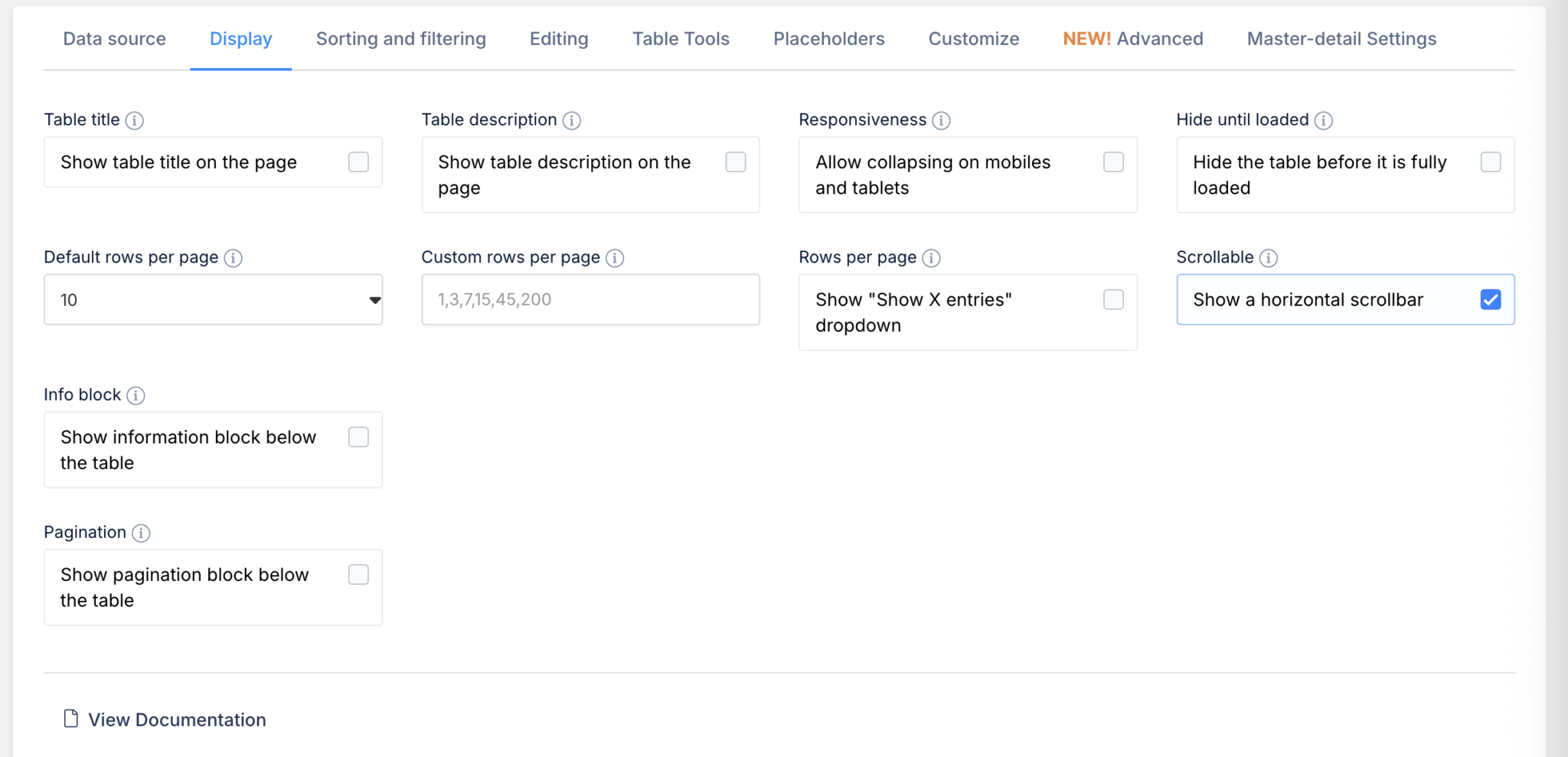Open the Hide until loaded info tooltip
The height and width of the screenshot is (757, 1568).
pyautogui.click(x=1324, y=120)
